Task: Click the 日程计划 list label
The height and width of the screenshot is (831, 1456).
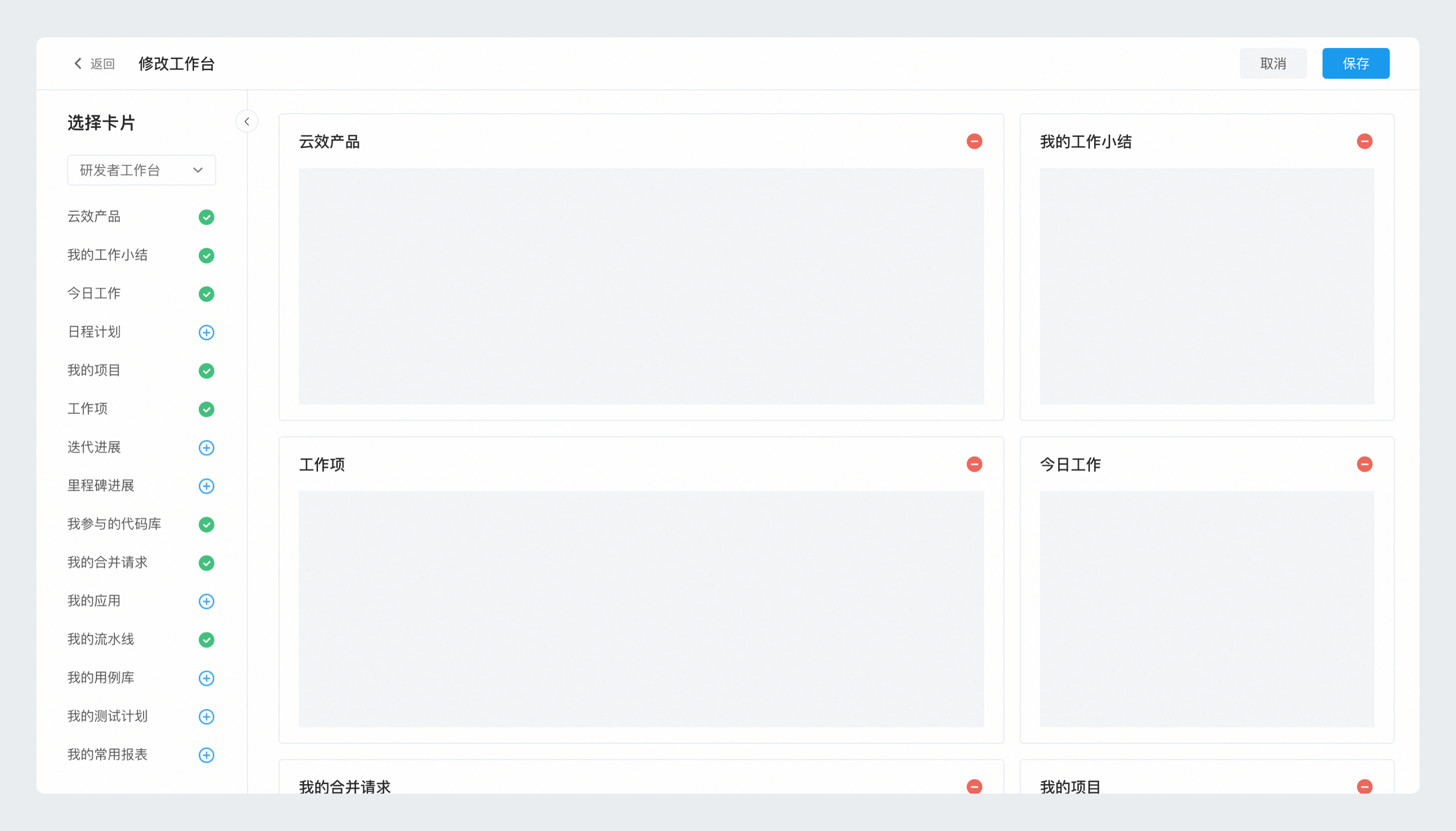Action: (94, 332)
